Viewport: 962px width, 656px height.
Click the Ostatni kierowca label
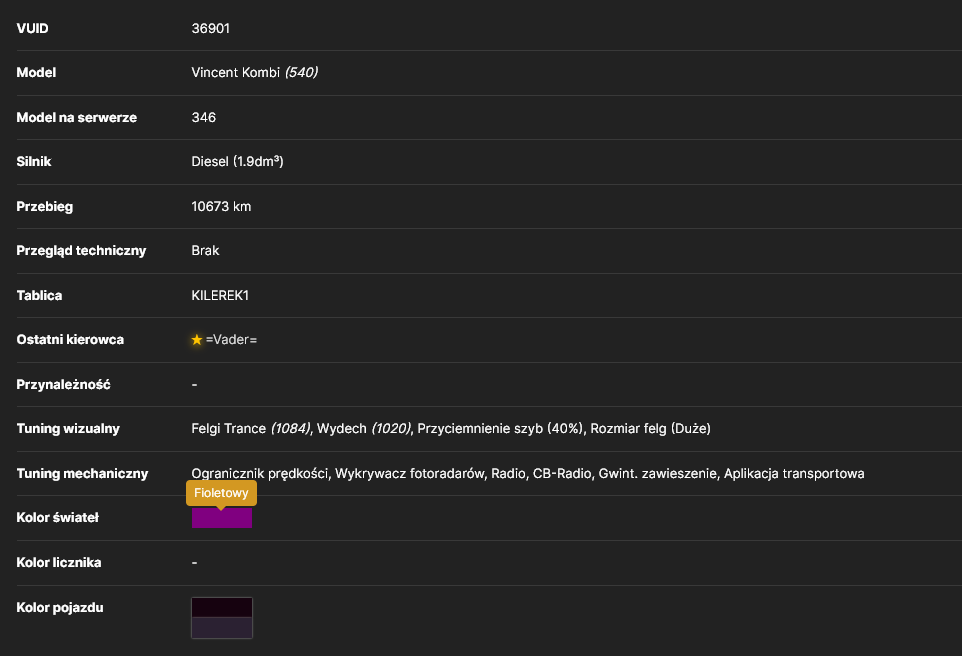click(70, 339)
